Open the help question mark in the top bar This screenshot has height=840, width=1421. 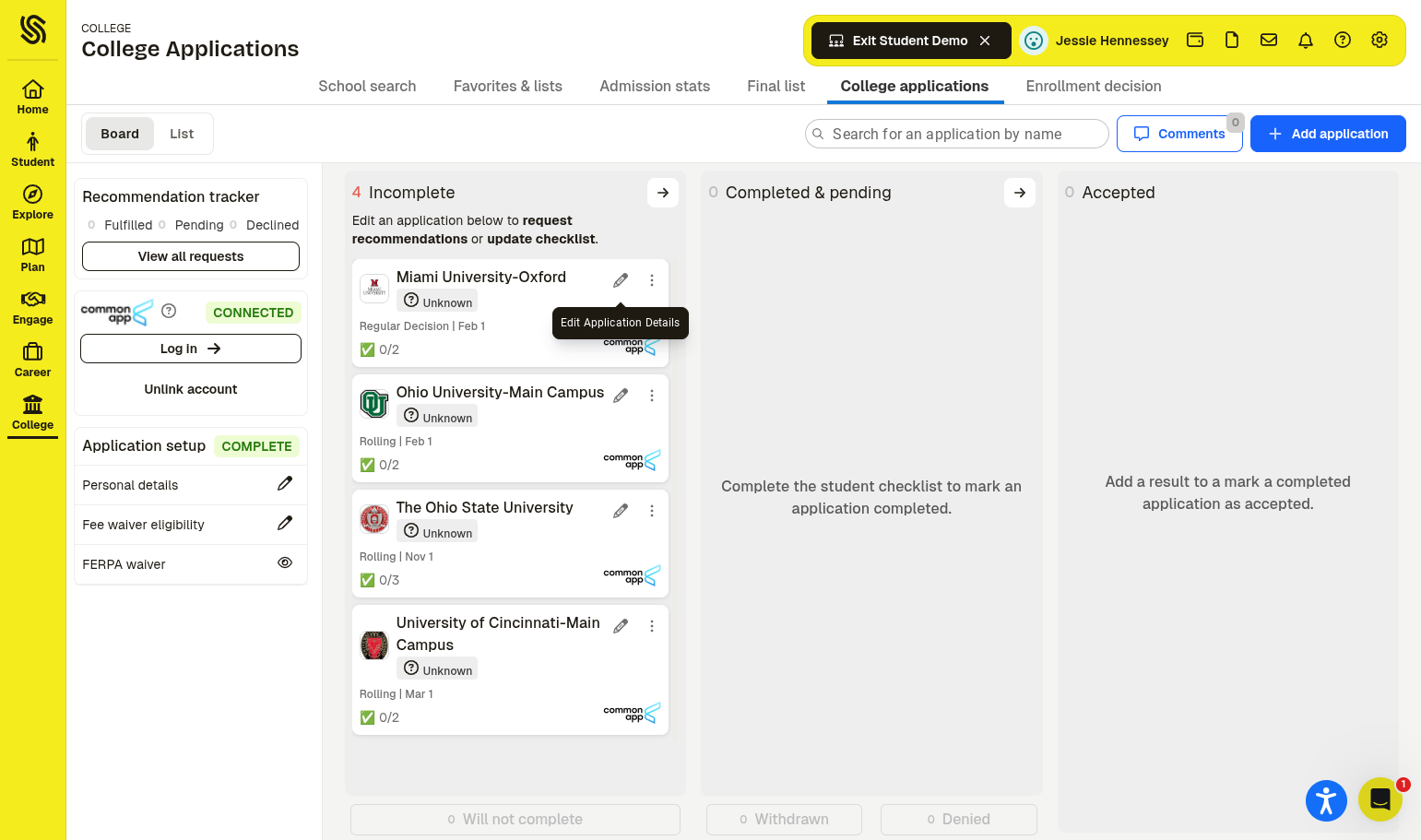pos(1343,40)
